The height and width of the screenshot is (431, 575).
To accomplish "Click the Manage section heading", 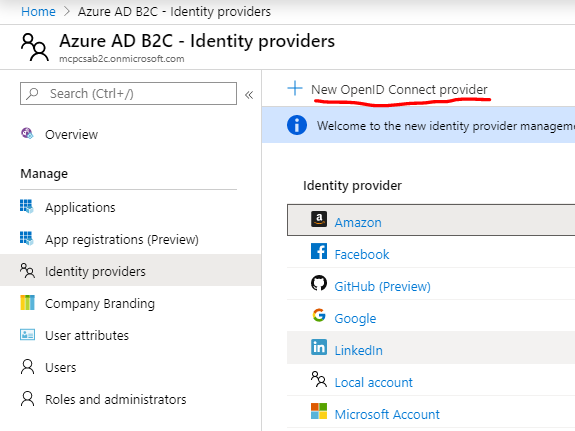I will (44, 174).
